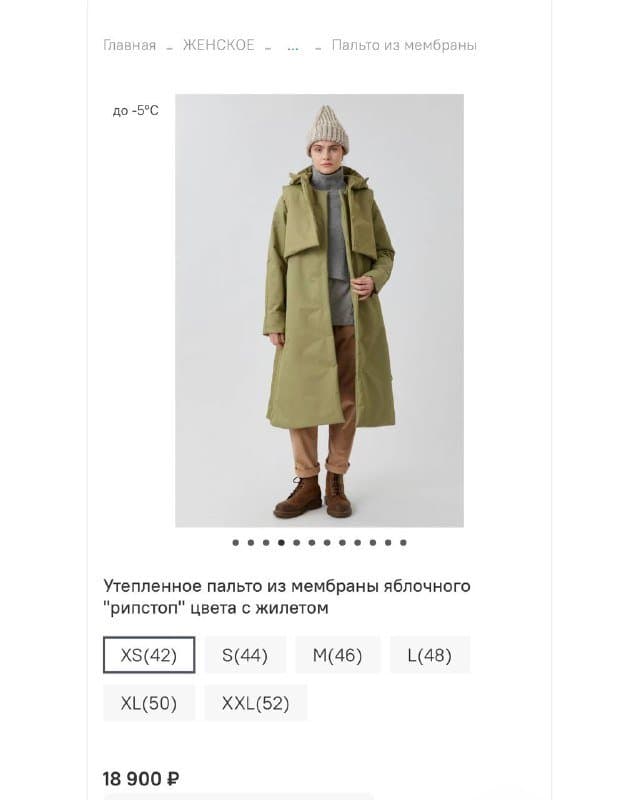Screen dimensions: 639x800
Task: Choose size XL(50)
Action: pos(149,703)
